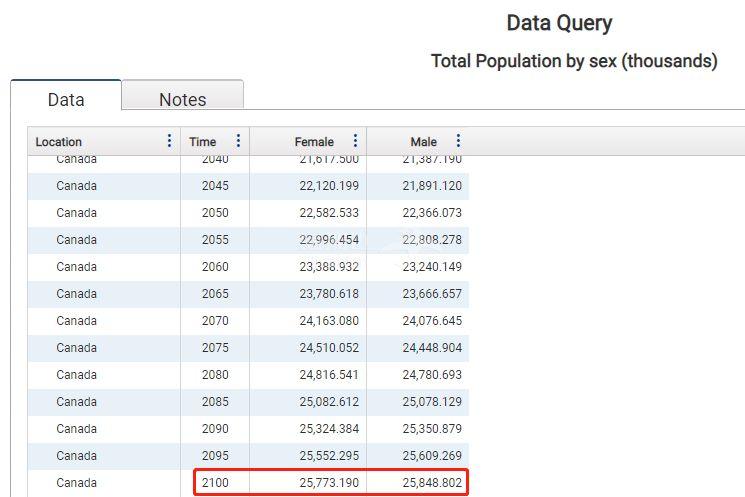Click Canada in the 2085 row

[x=76, y=402]
